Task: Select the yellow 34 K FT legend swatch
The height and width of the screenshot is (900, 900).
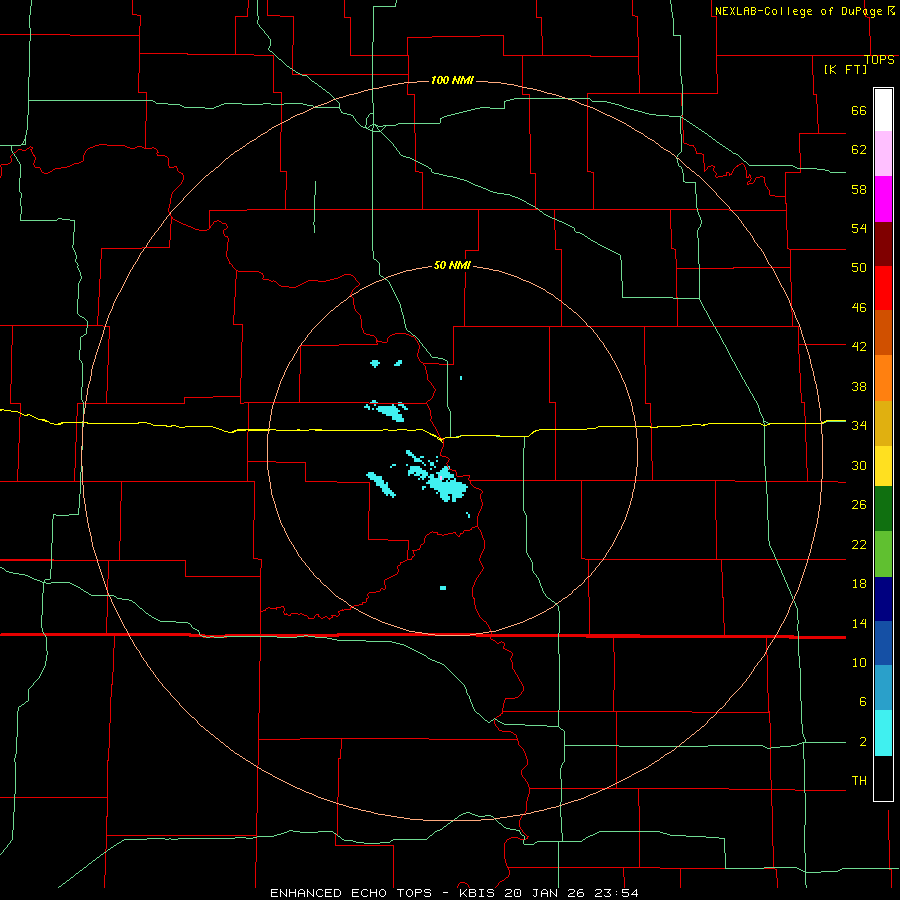Action: (883, 466)
